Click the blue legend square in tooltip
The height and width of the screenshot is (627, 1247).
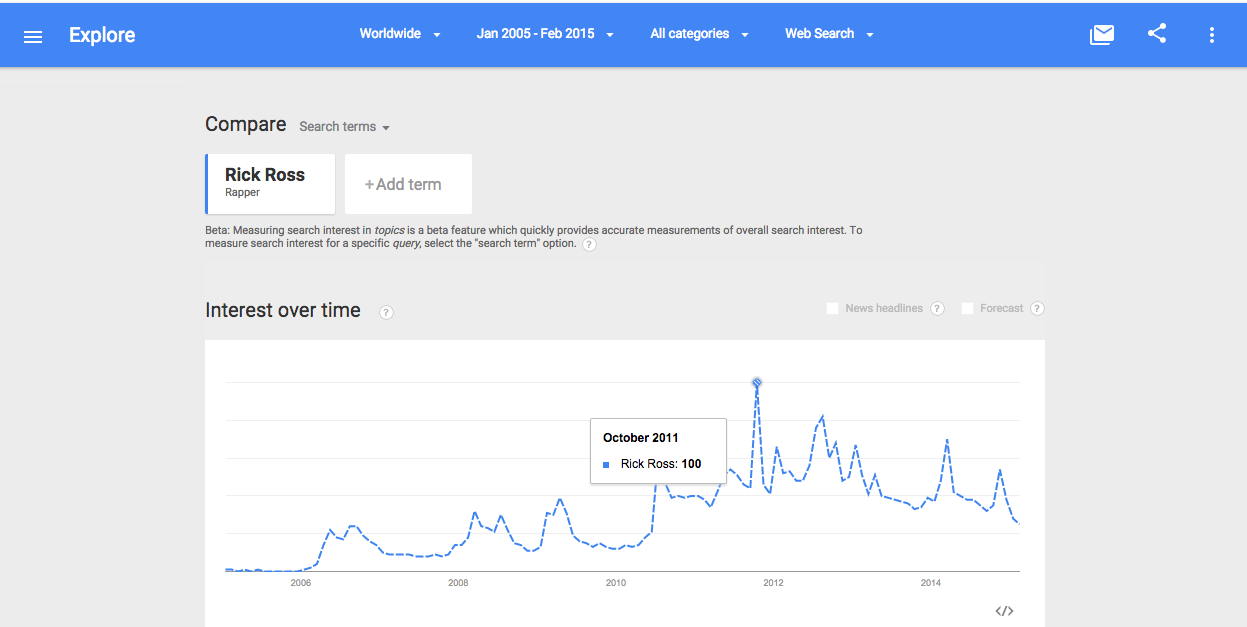(x=606, y=465)
